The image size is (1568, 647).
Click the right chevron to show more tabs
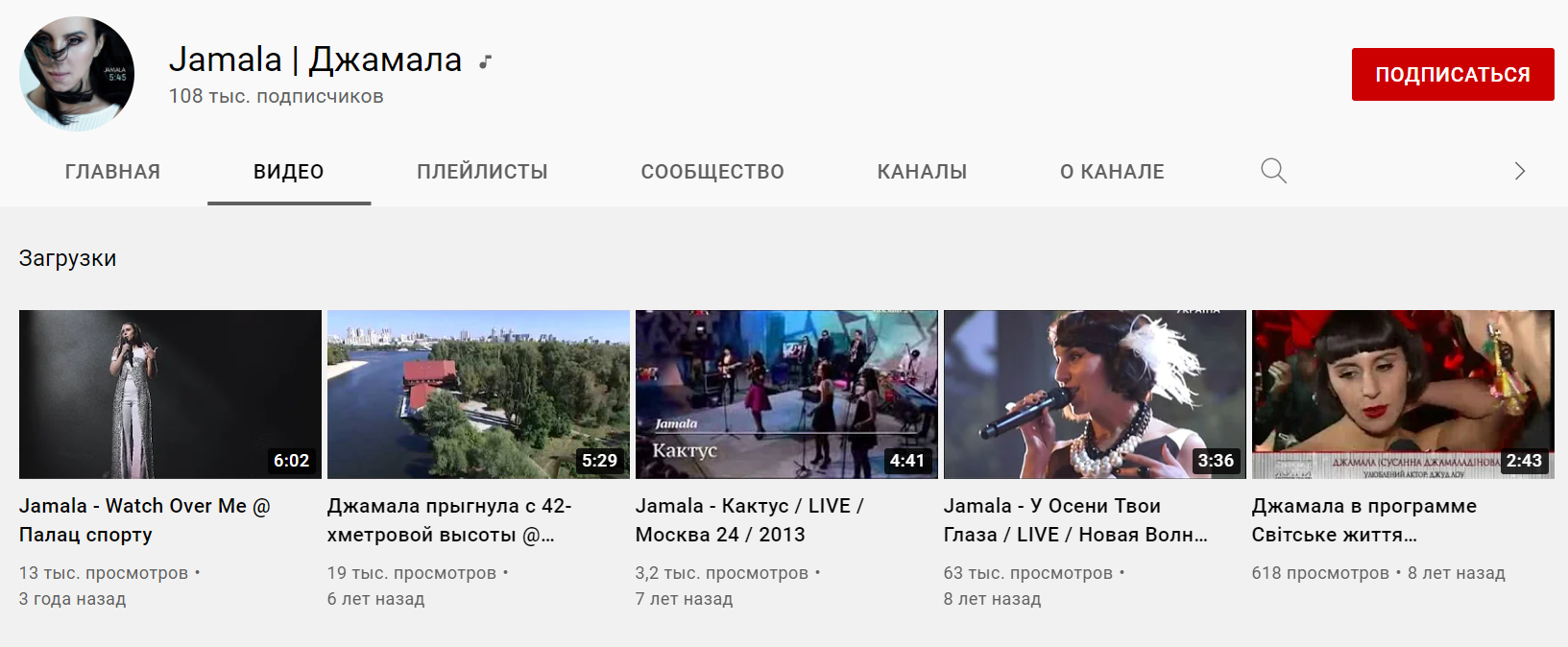pos(1519,171)
